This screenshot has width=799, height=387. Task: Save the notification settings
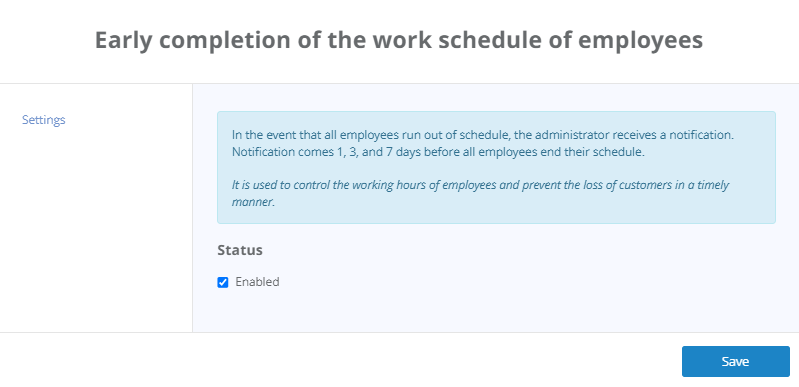click(x=736, y=362)
